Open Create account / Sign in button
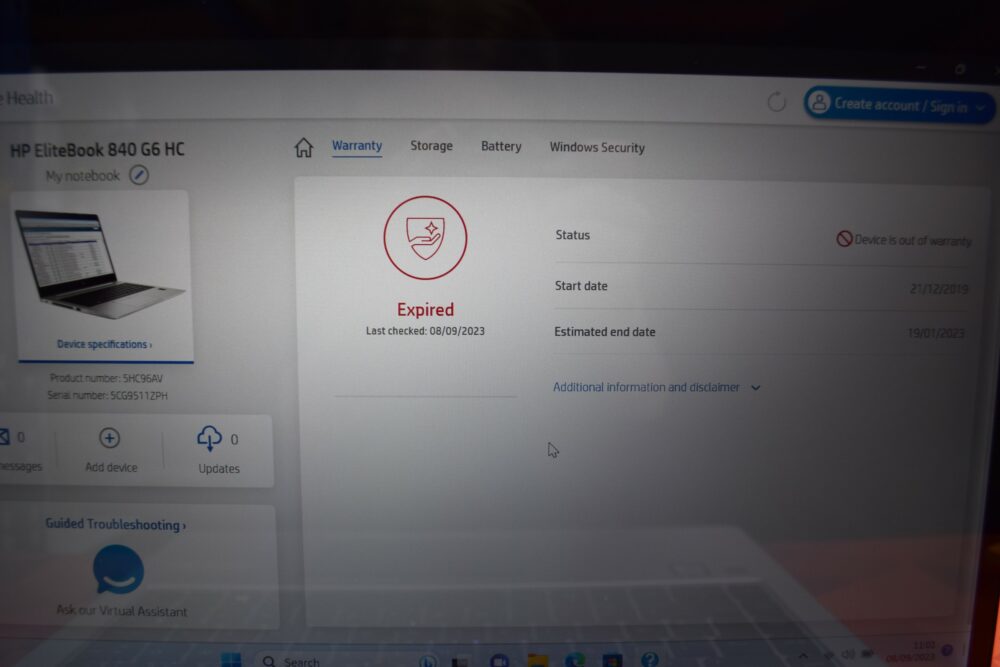The width and height of the screenshot is (1000, 667). pyautogui.click(x=898, y=105)
